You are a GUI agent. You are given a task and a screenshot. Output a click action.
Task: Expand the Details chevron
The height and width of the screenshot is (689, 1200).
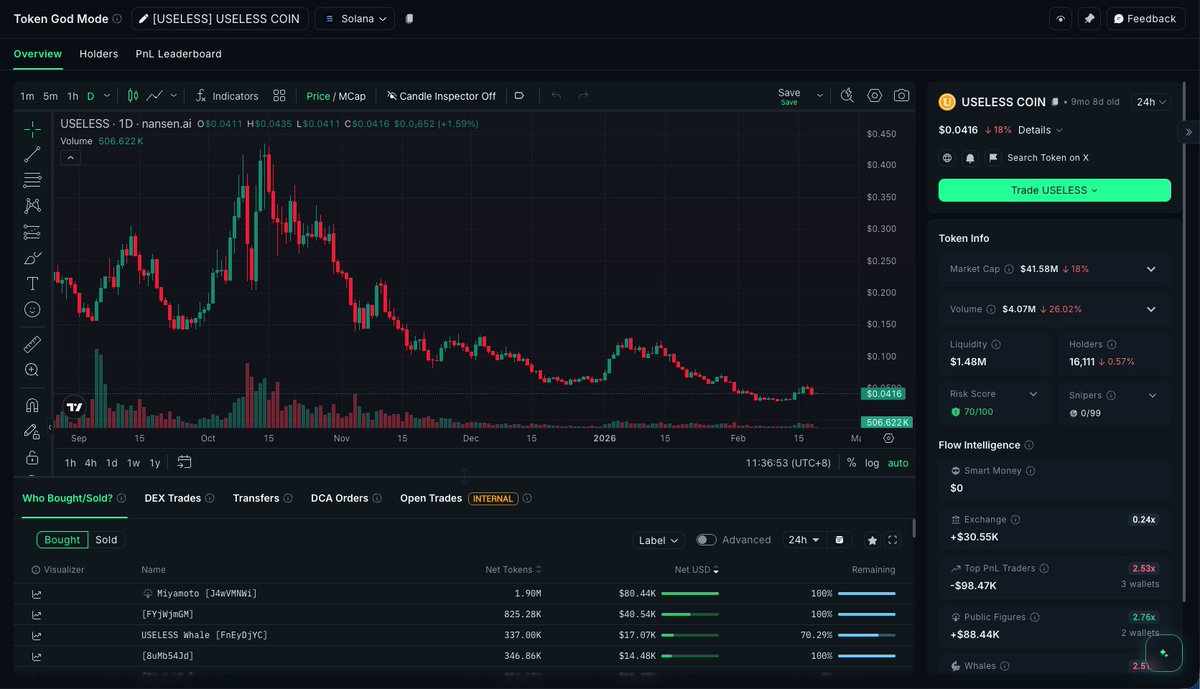[1059, 130]
